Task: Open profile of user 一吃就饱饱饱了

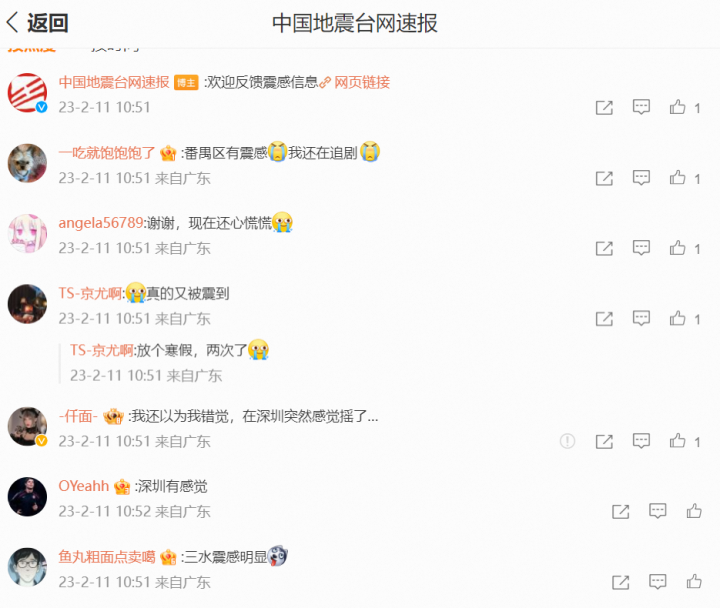Action: [107, 152]
